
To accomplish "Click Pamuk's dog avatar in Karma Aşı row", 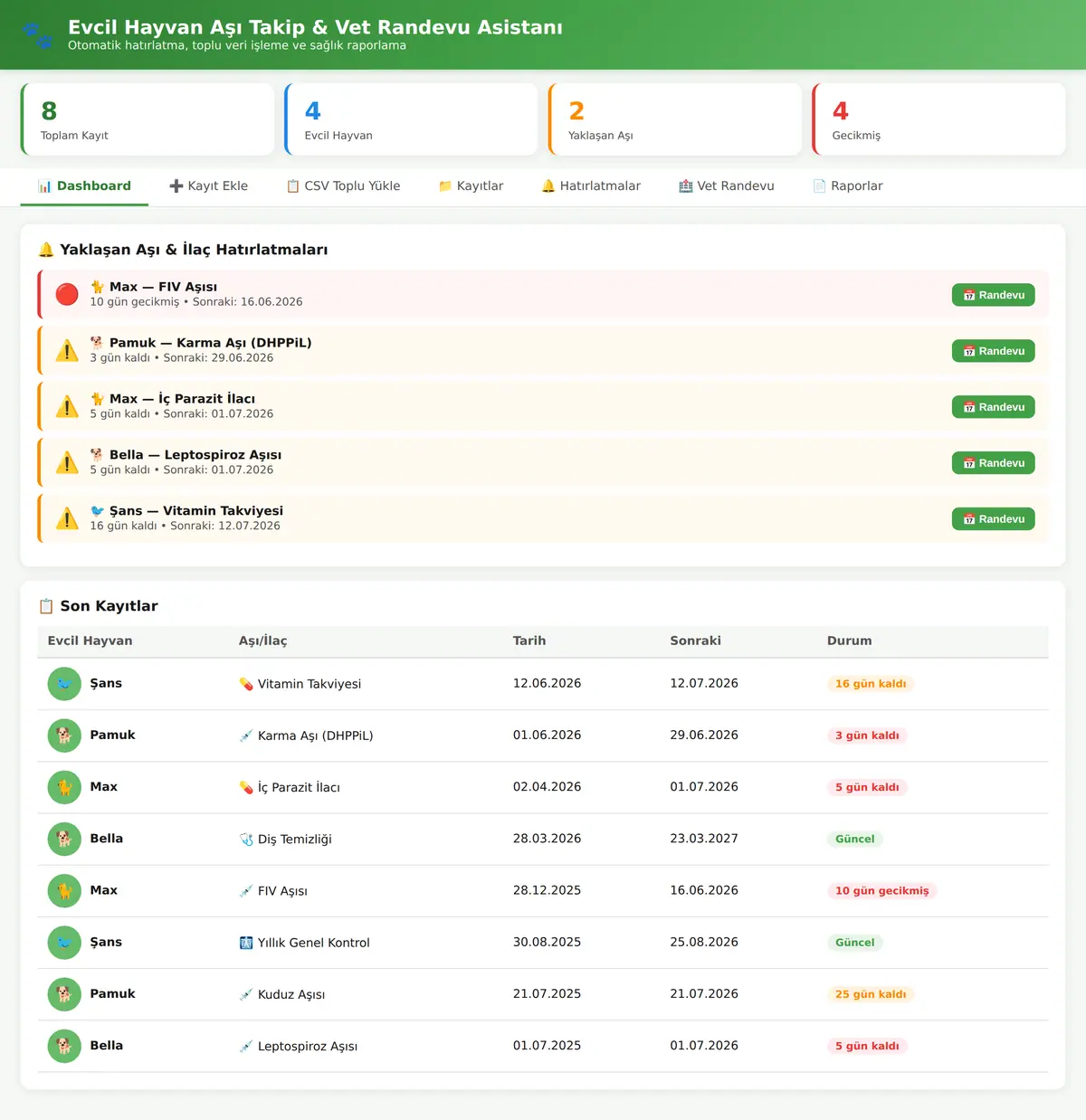I will coord(64,736).
